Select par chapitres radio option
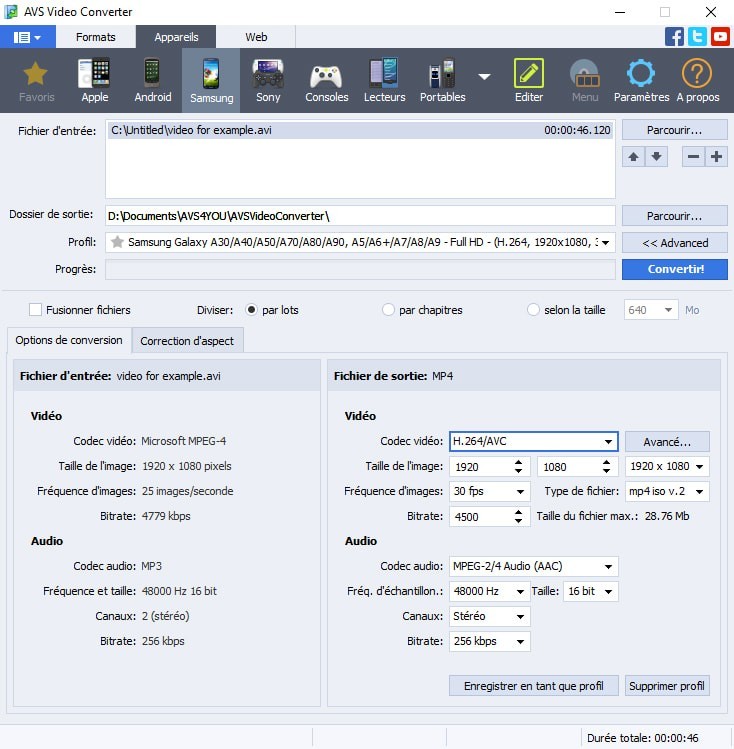Screen dimensions: 734x749 tap(388, 310)
